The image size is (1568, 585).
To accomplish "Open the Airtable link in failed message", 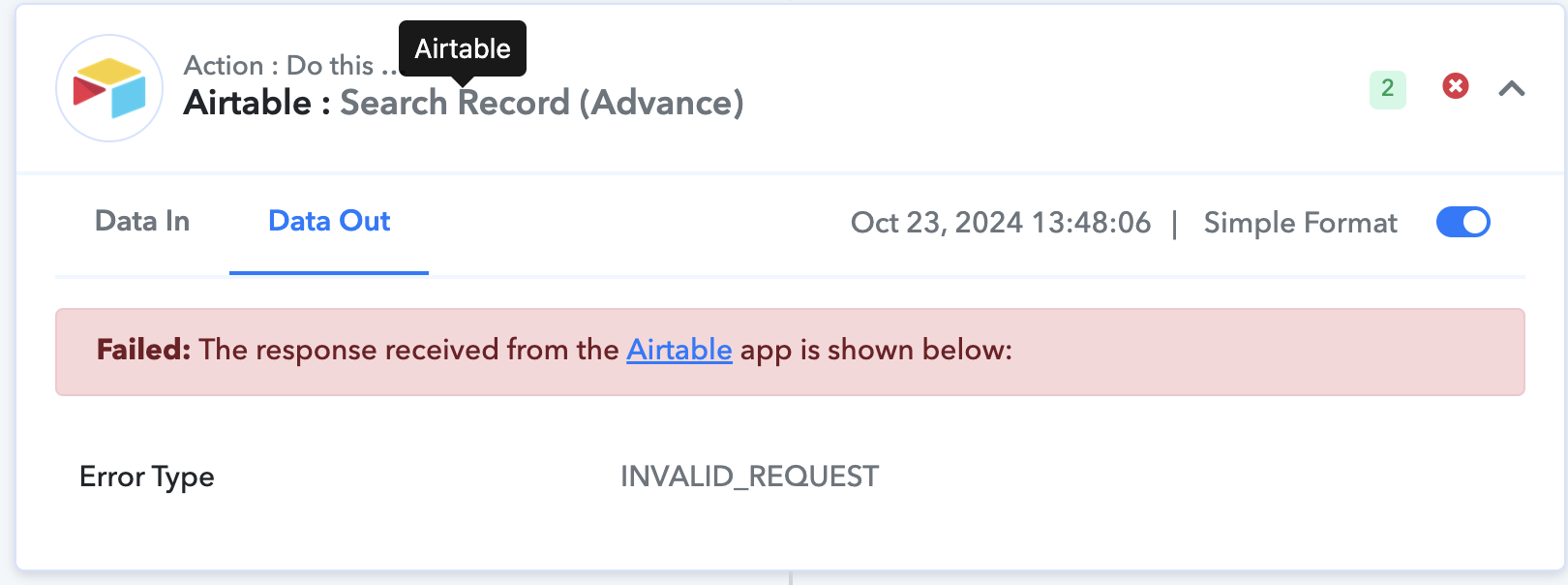I will click(679, 350).
